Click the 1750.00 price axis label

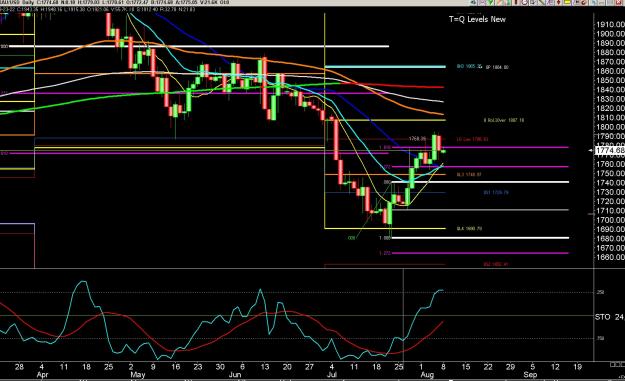[610, 173]
